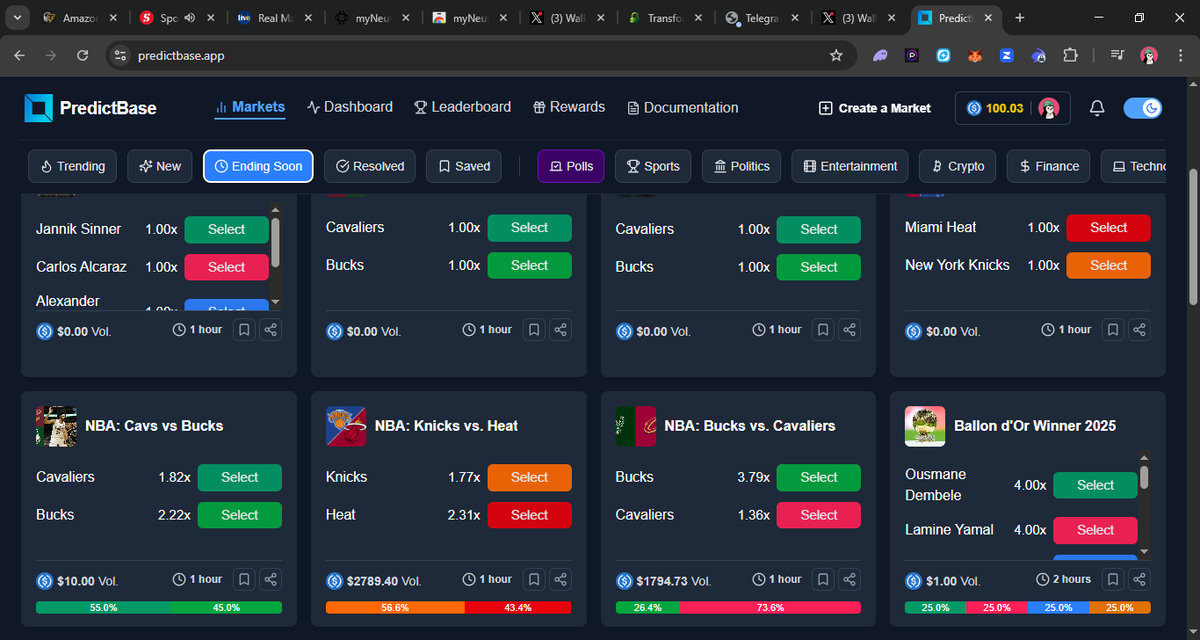Open the Phantom ghost extension
The width and height of the screenshot is (1200, 640).
[x=879, y=56]
